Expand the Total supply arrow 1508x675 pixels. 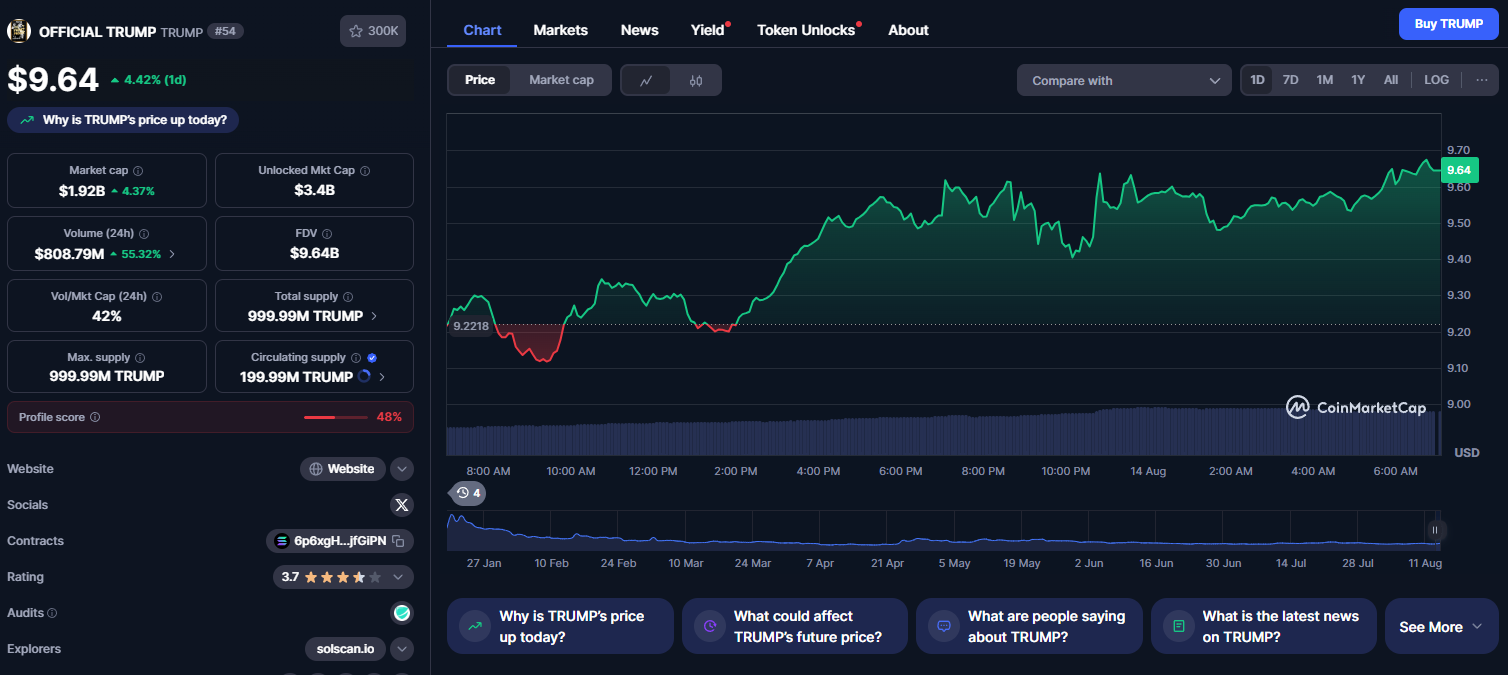[374, 316]
